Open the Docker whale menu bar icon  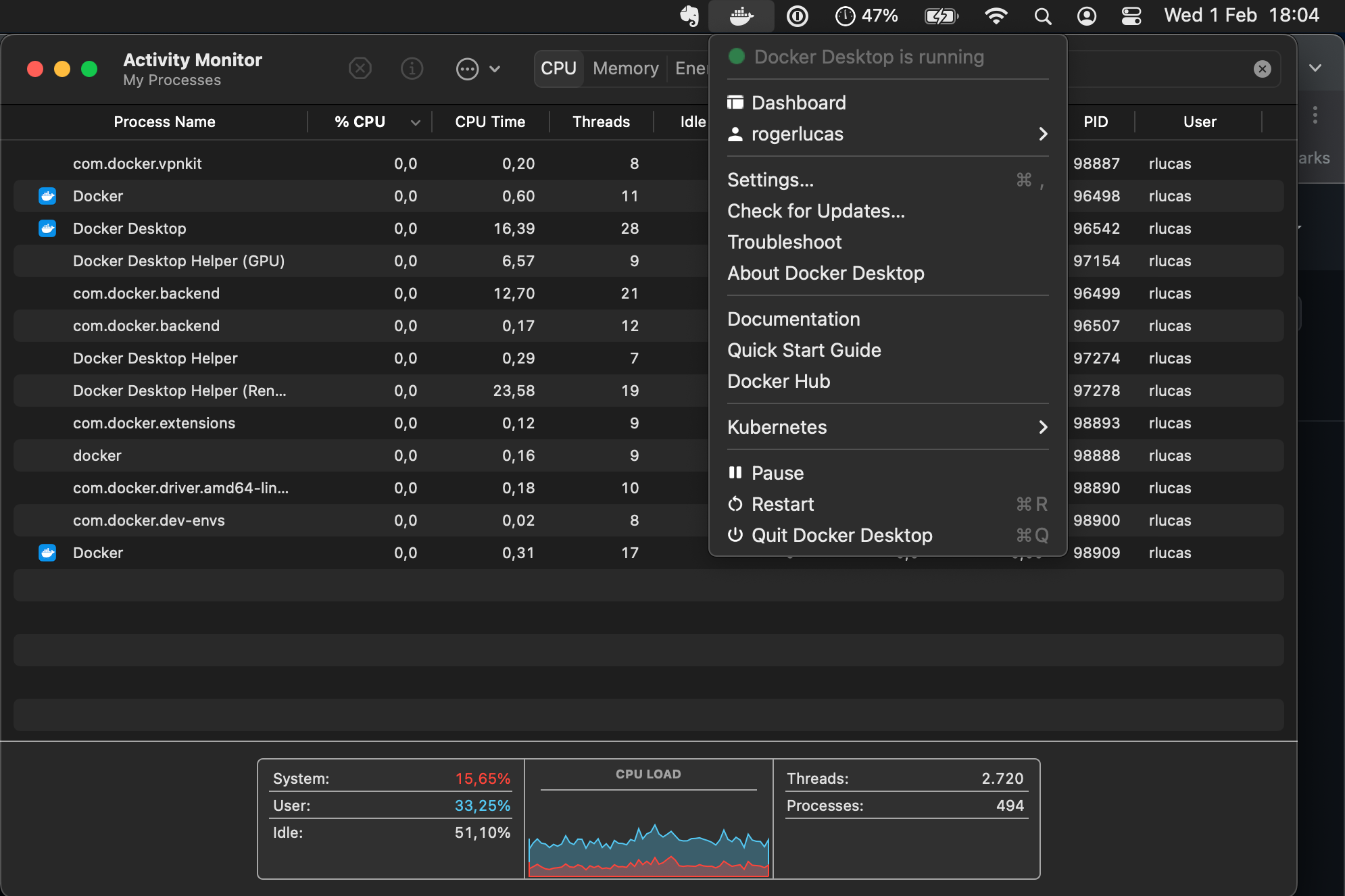(741, 16)
